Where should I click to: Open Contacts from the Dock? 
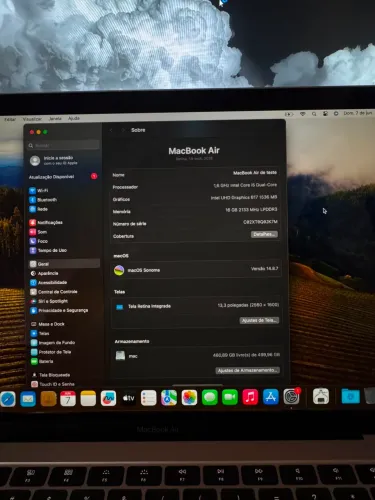coord(48,399)
